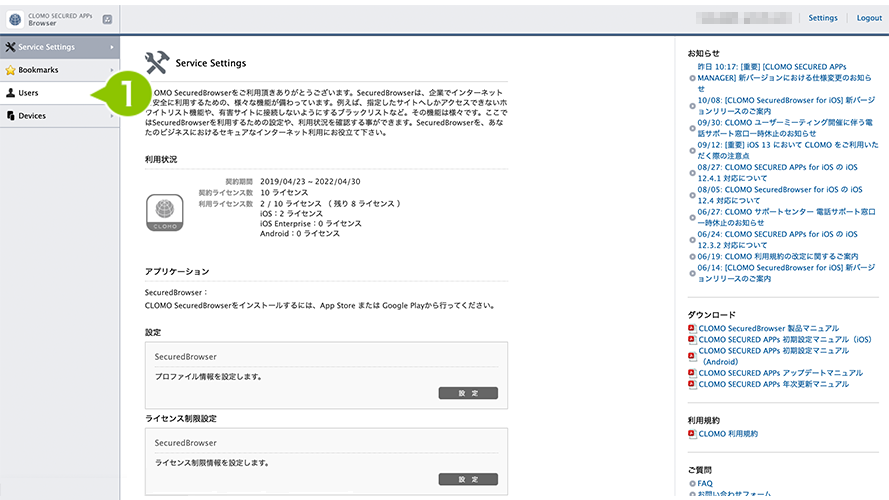
Task: Open the 06/27 support center phone pause notice
Action: 786,217
